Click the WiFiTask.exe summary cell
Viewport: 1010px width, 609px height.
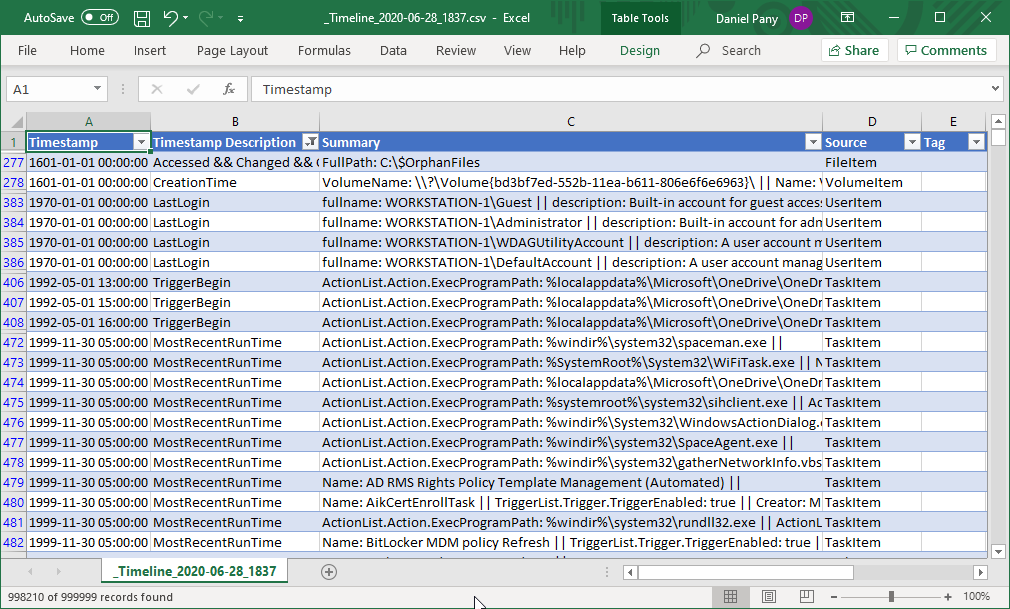(x=571, y=362)
